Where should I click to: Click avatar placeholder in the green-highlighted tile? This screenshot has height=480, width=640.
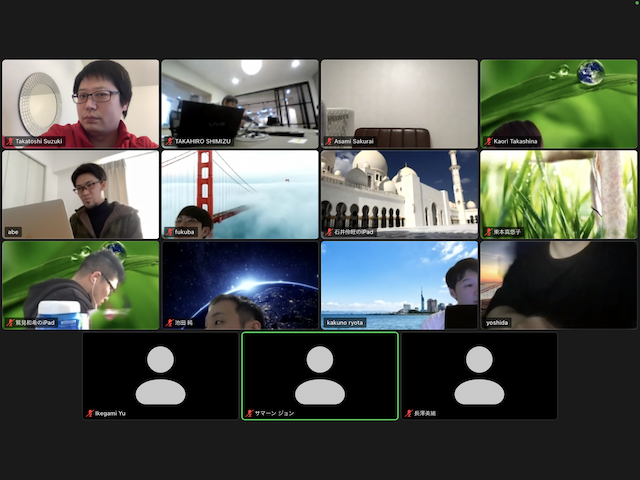(x=320, y=375)
